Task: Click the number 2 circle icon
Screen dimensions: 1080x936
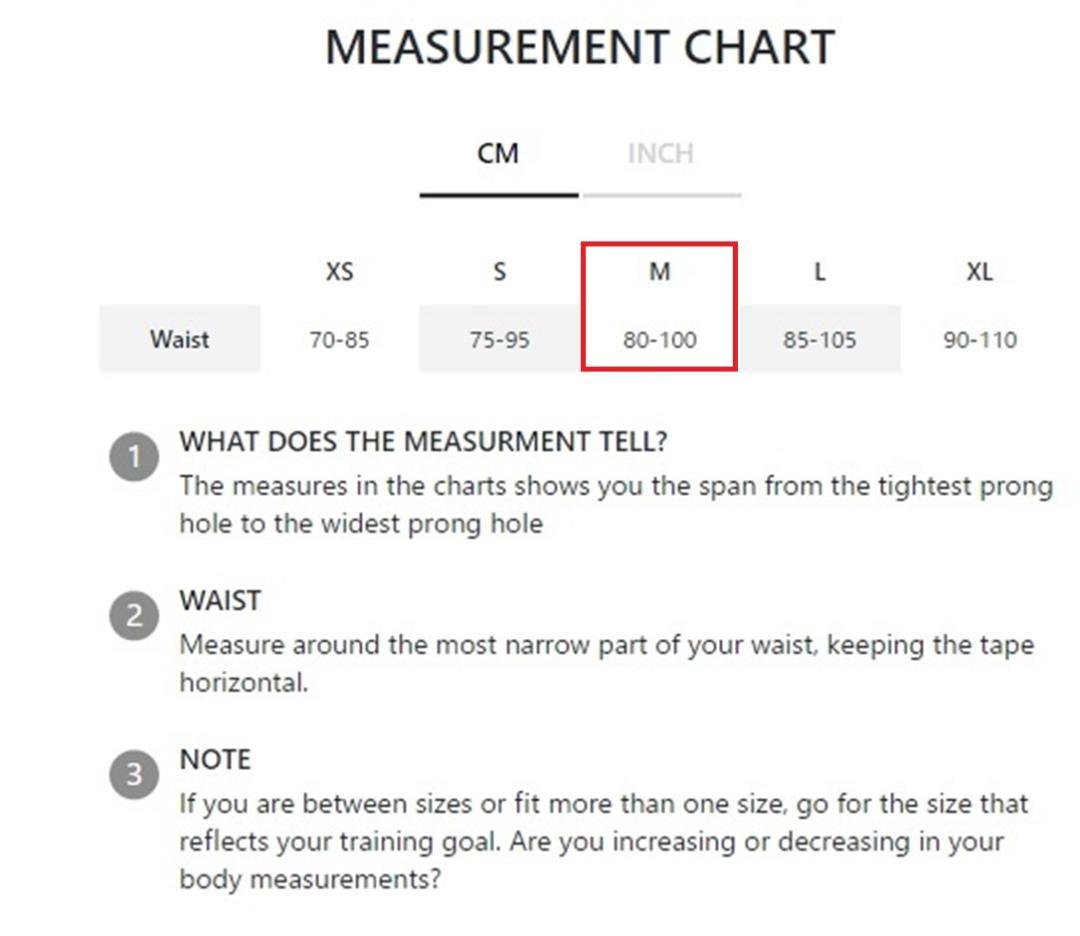Action: click(x=134, y=616)
